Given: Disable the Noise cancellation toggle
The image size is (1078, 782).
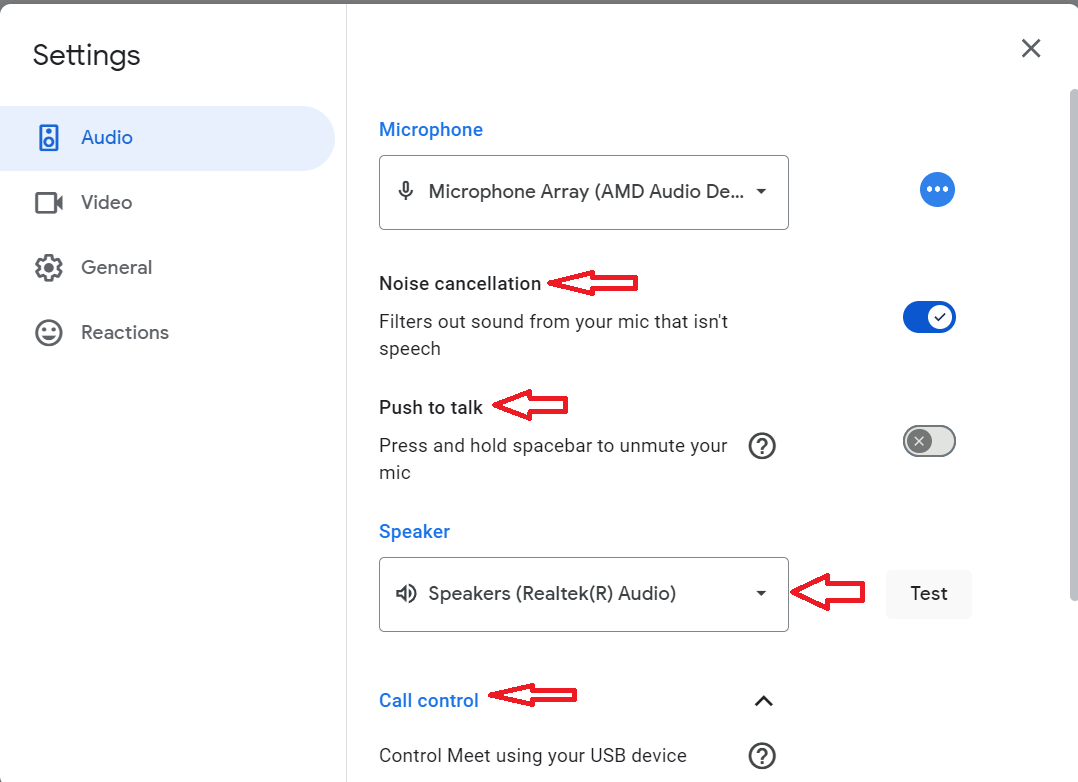Looking at the screenshot, I should pos(929,317).
